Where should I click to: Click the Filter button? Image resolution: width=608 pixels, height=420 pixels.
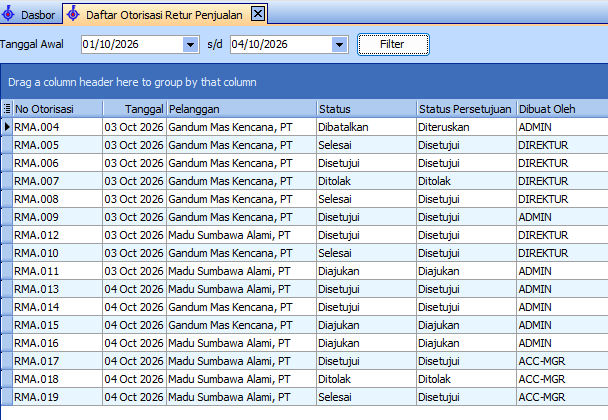click(393, 45)
